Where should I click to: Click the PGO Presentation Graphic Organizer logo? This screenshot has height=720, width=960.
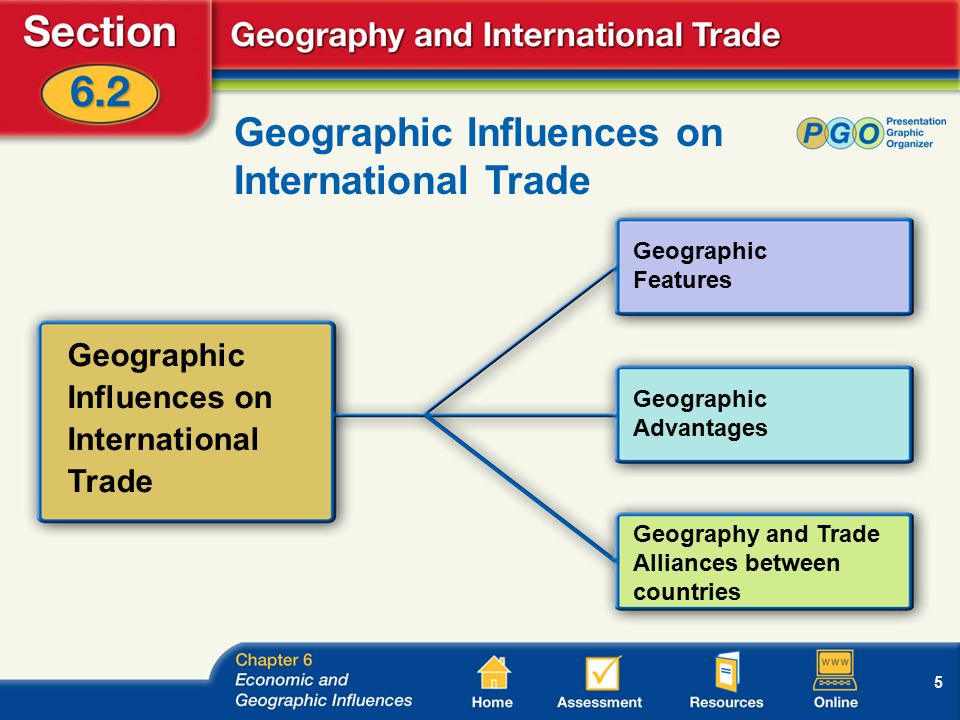point(871,132)
